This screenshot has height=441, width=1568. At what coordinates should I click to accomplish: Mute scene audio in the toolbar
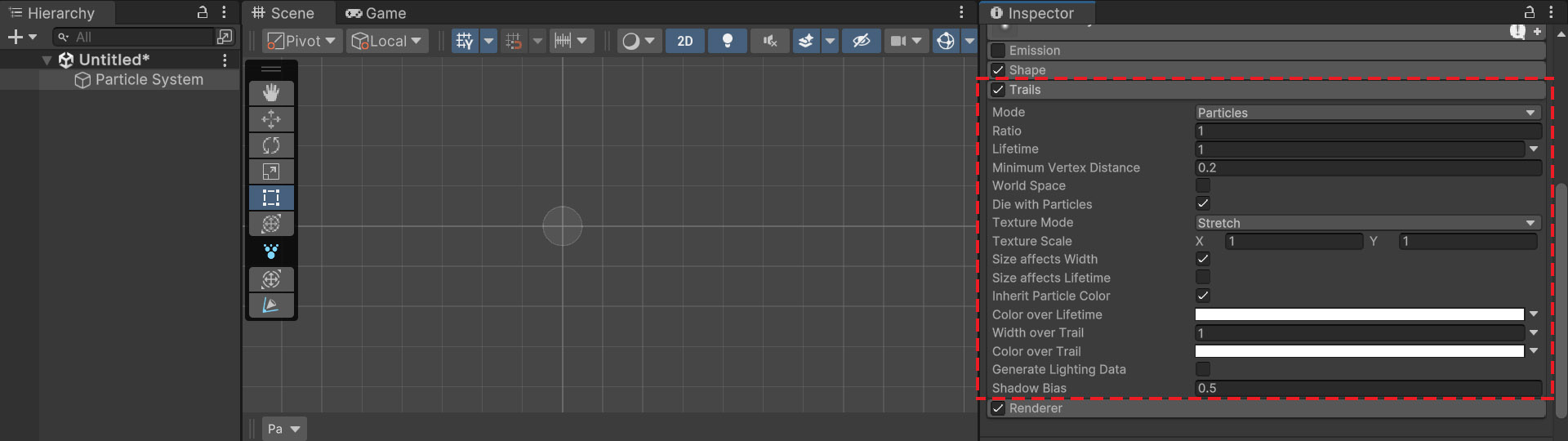pos(769,41)
